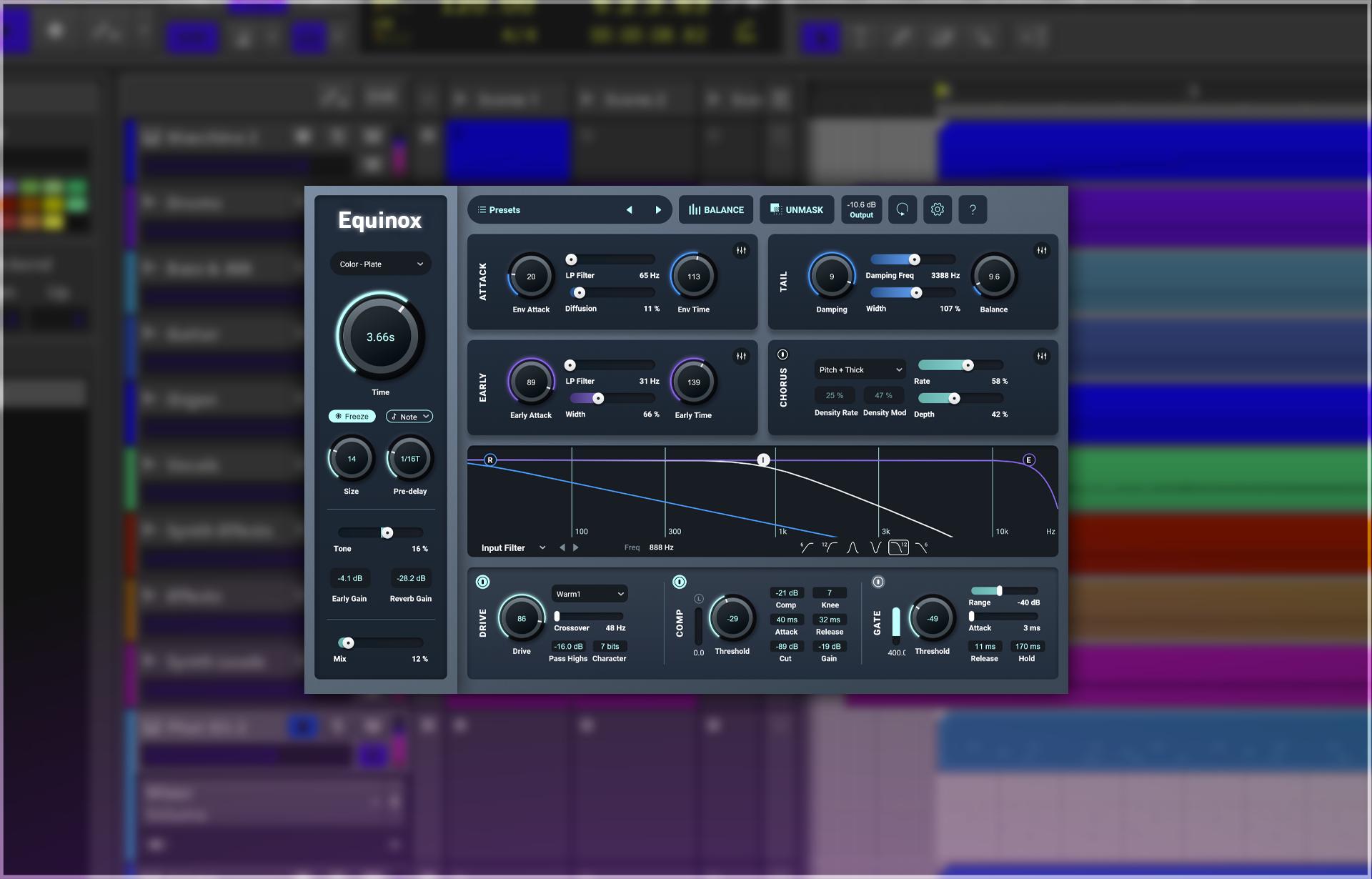Click the Pre-delay knob
The height and width of the screenshot is (879, 1372).
[409, 459]
